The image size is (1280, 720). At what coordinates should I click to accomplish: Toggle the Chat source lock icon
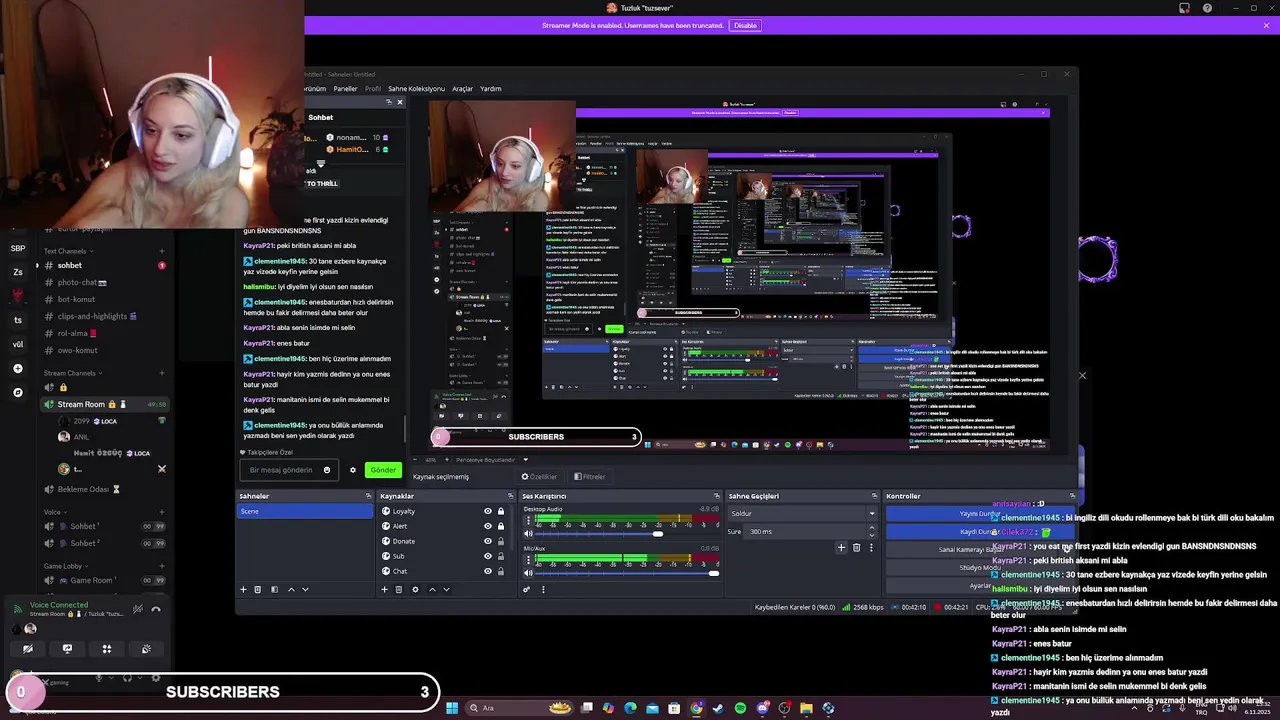(501, 571)
